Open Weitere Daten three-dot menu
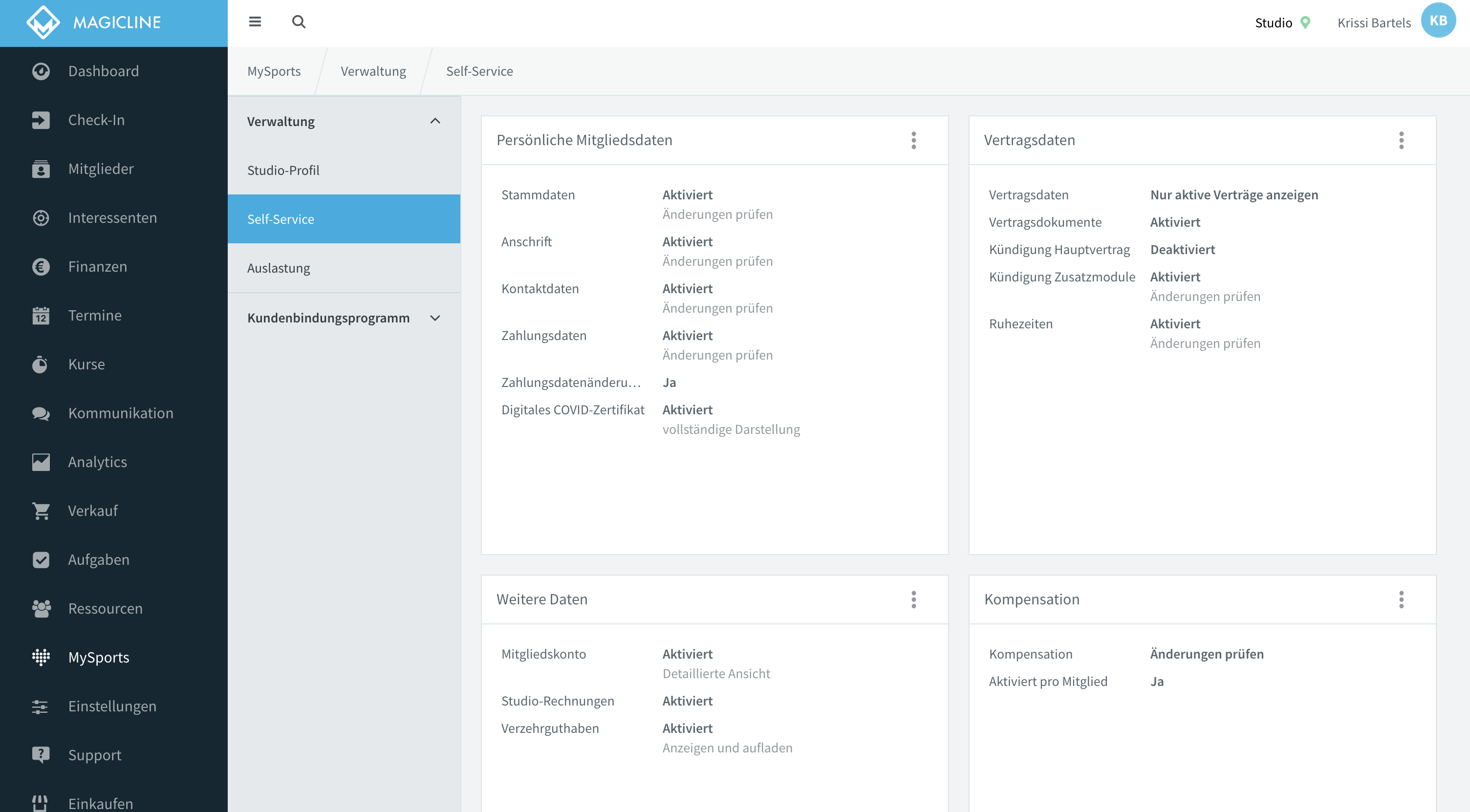Viewport: 1470px width, 812px height. click(x=913, y=599)
